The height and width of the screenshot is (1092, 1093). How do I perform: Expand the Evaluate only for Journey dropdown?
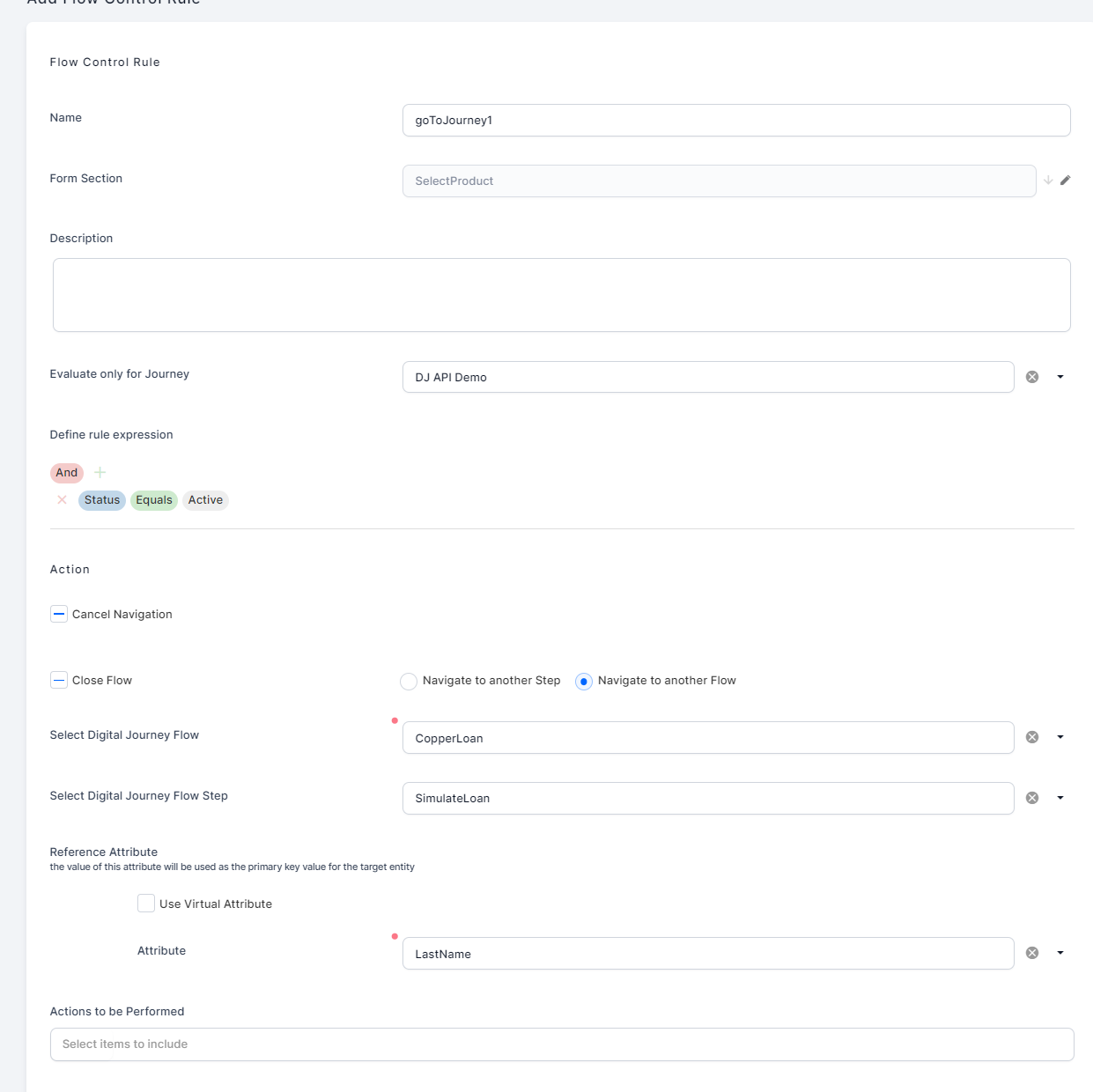tap(1060, 377)
